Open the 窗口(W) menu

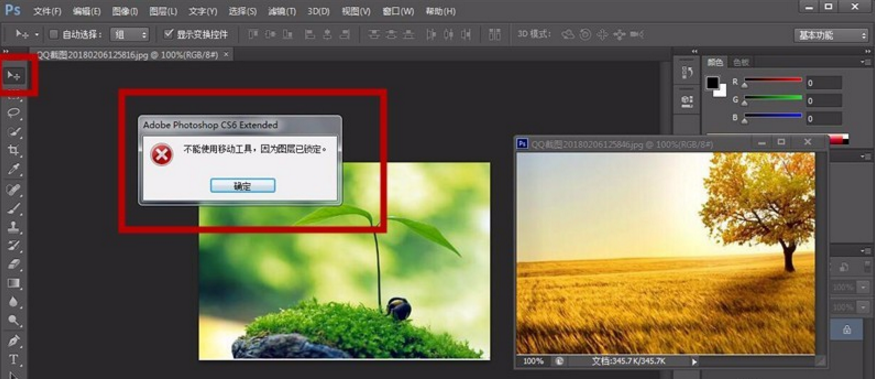398,11
